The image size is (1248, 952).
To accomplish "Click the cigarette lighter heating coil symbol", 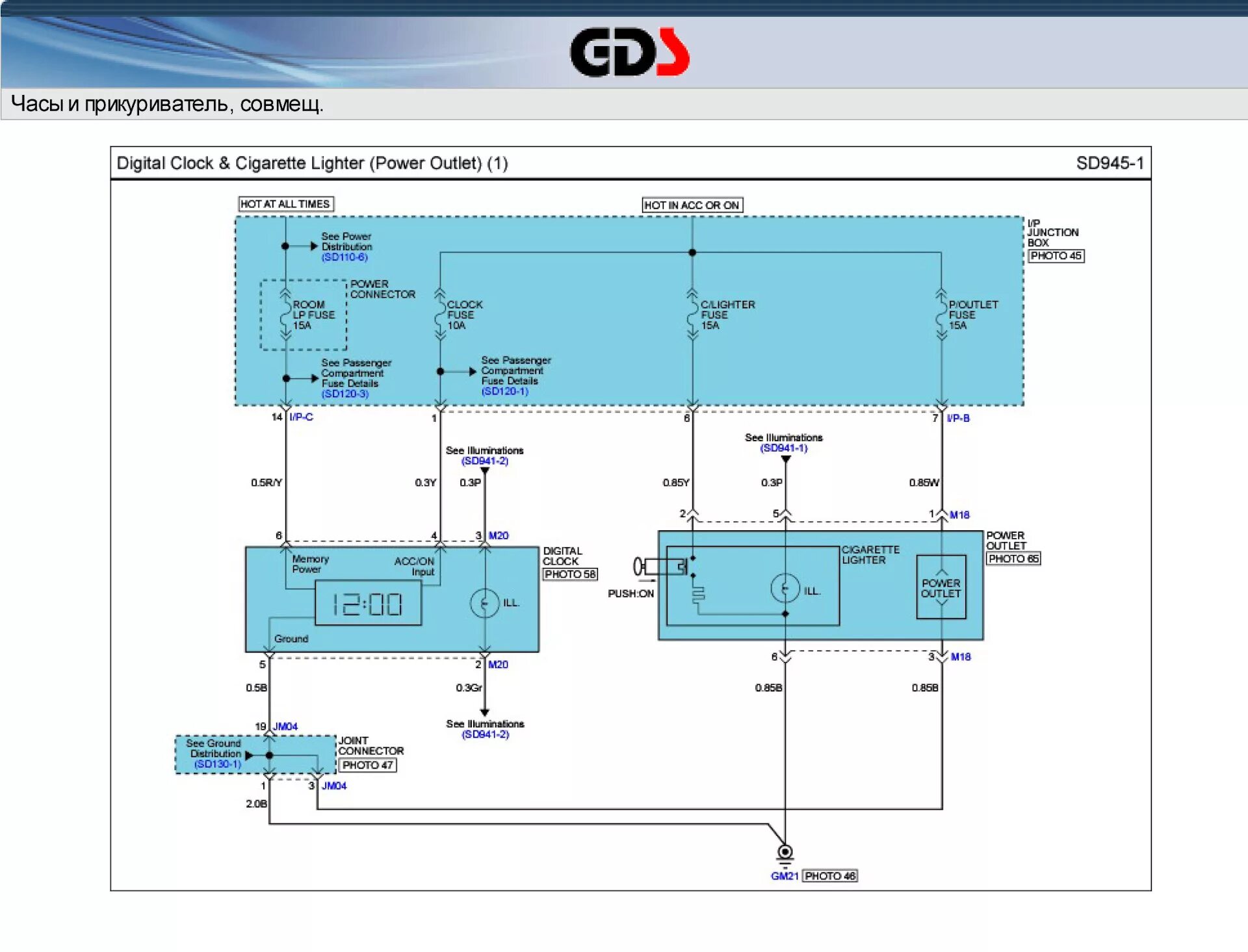I will tap(697, 595).
